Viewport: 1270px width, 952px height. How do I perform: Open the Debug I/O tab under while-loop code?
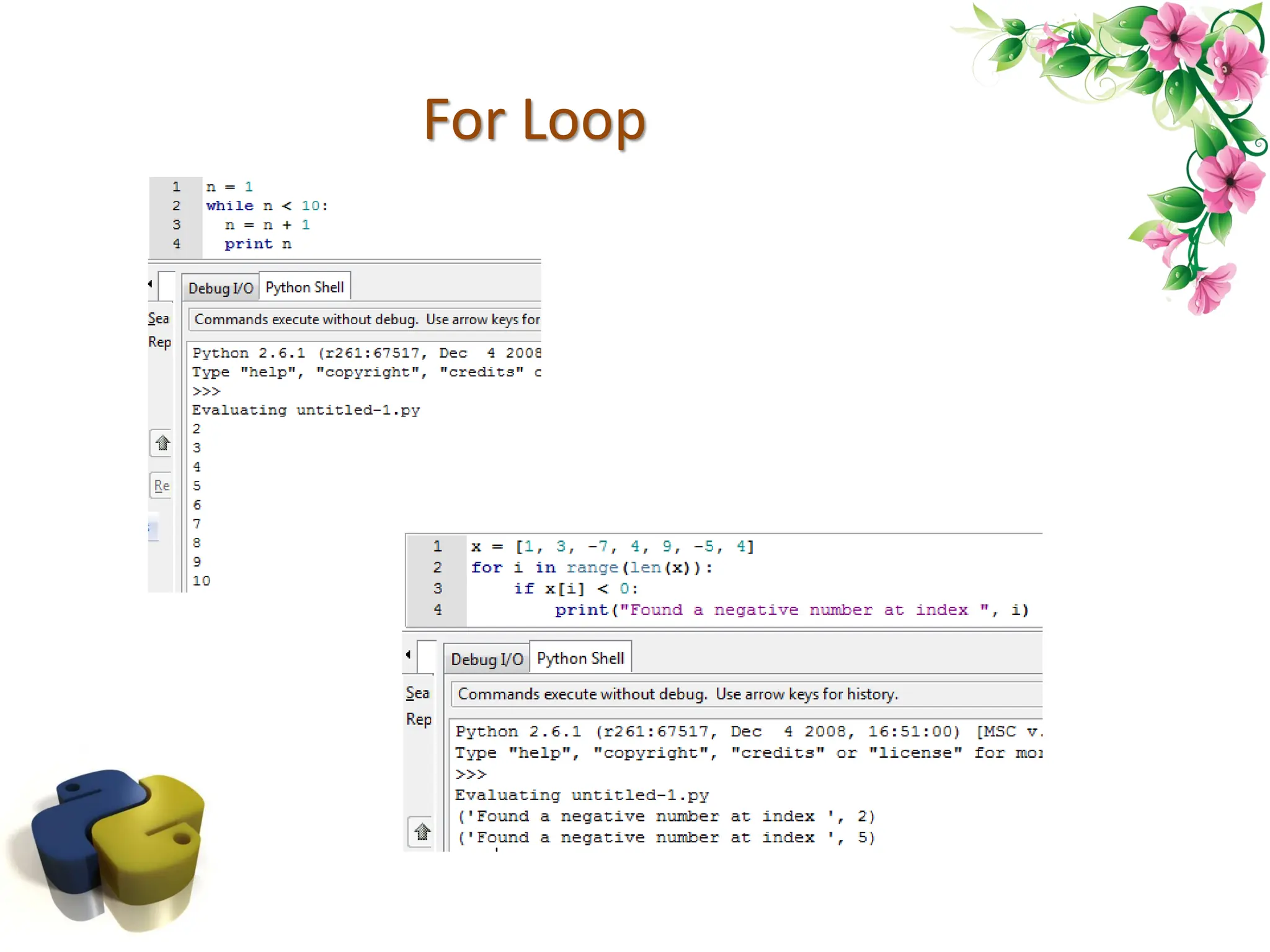click(220, 288)
